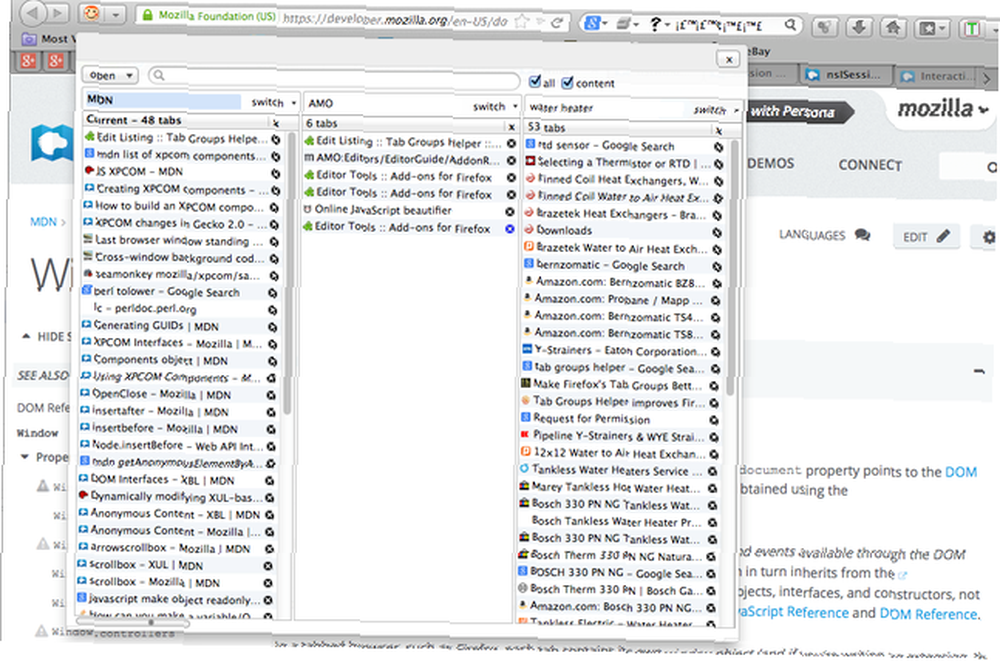The image size is (1000, 661).
Task: Click the panel search input field
Action: point(334,77)
